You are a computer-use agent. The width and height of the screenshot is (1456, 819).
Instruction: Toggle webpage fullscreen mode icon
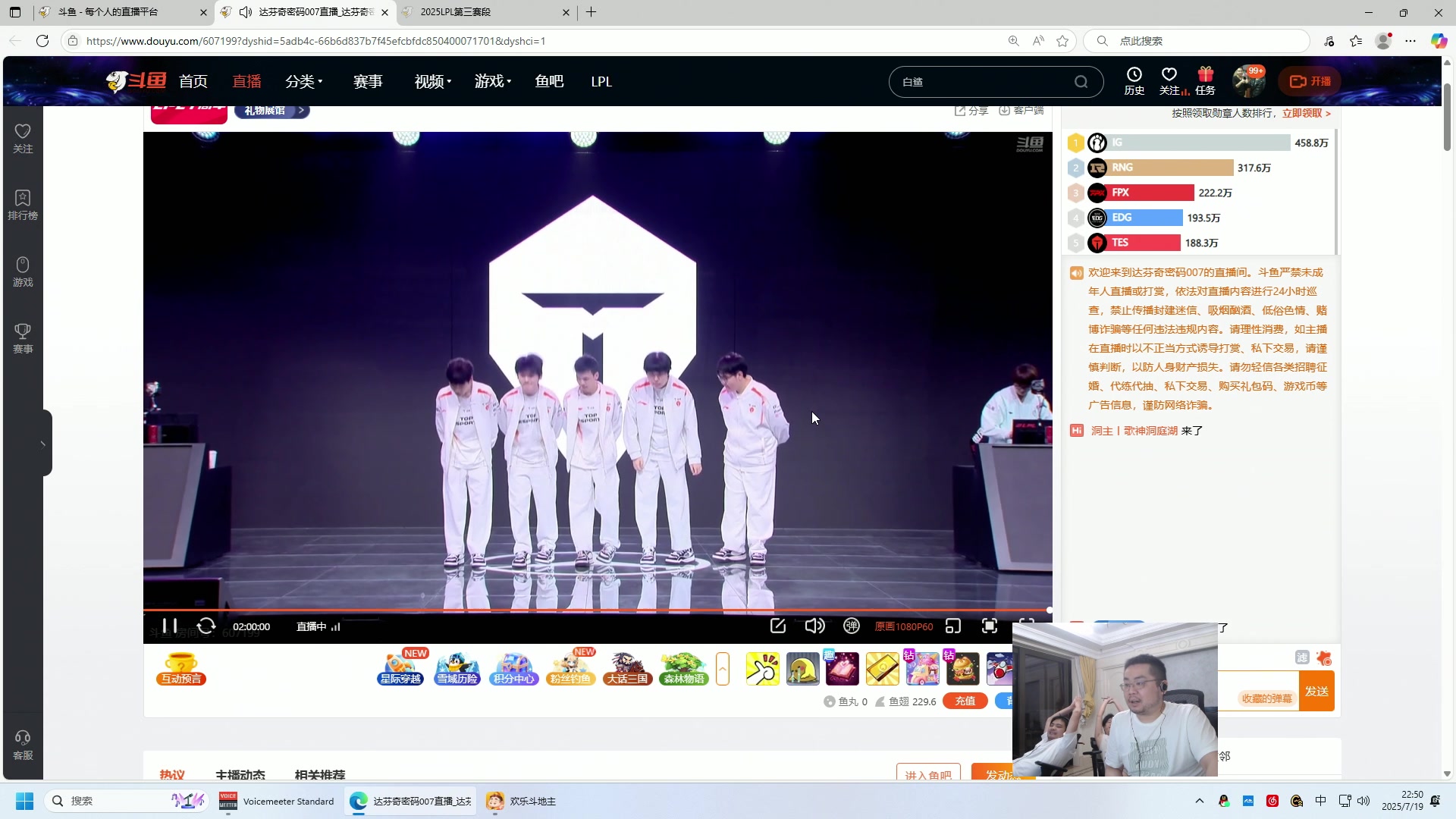click(990, 626)
